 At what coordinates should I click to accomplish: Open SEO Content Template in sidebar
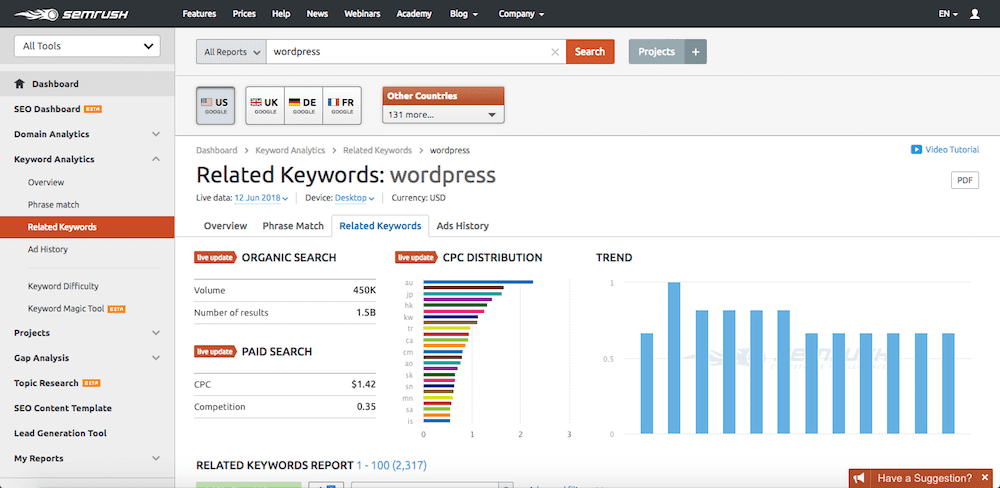[62, 408]
